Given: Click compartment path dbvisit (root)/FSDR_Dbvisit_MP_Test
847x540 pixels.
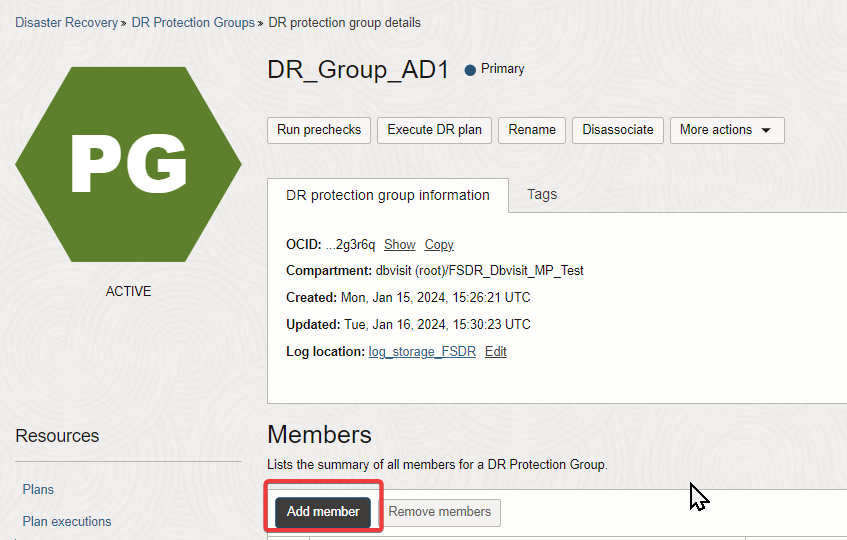Looking at the screenshot, I should [480, 271].
